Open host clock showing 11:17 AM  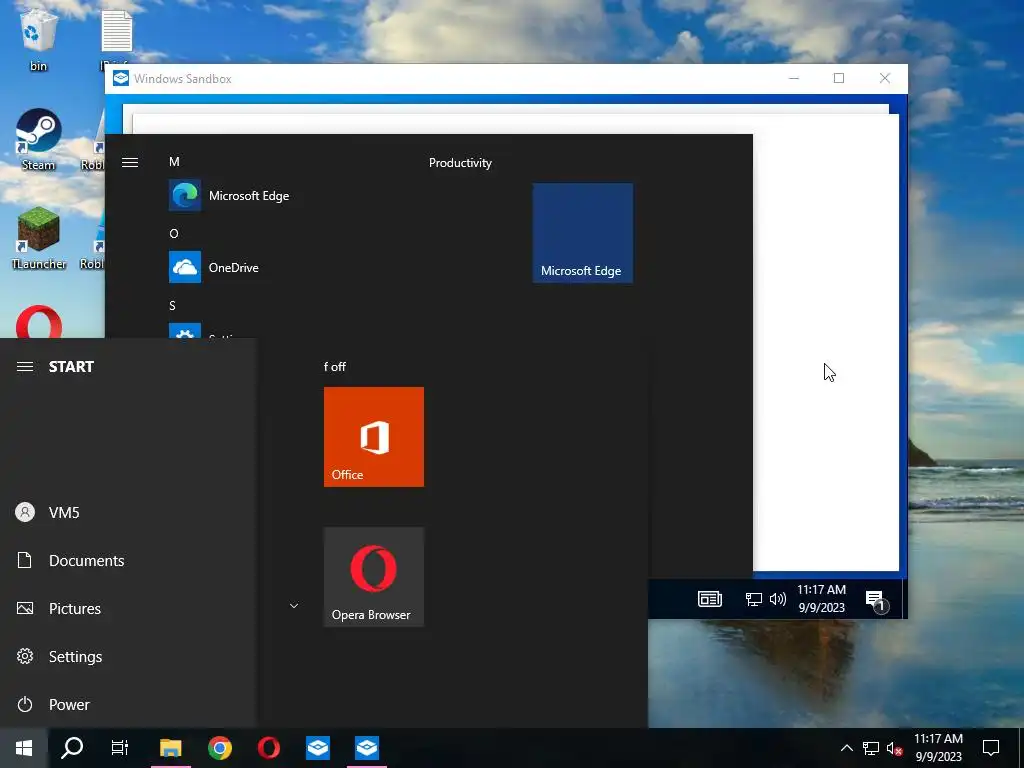938,748
